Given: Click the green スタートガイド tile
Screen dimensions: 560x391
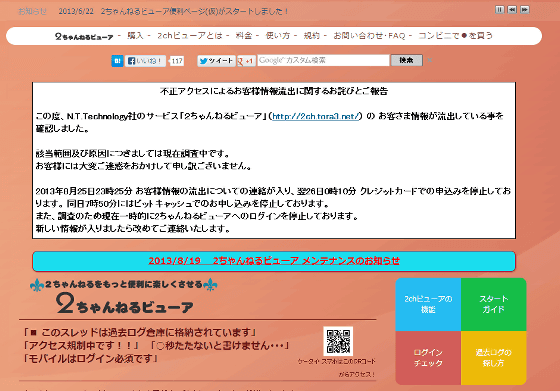Looking at the screenshot, I should click(x=494, y=304).
